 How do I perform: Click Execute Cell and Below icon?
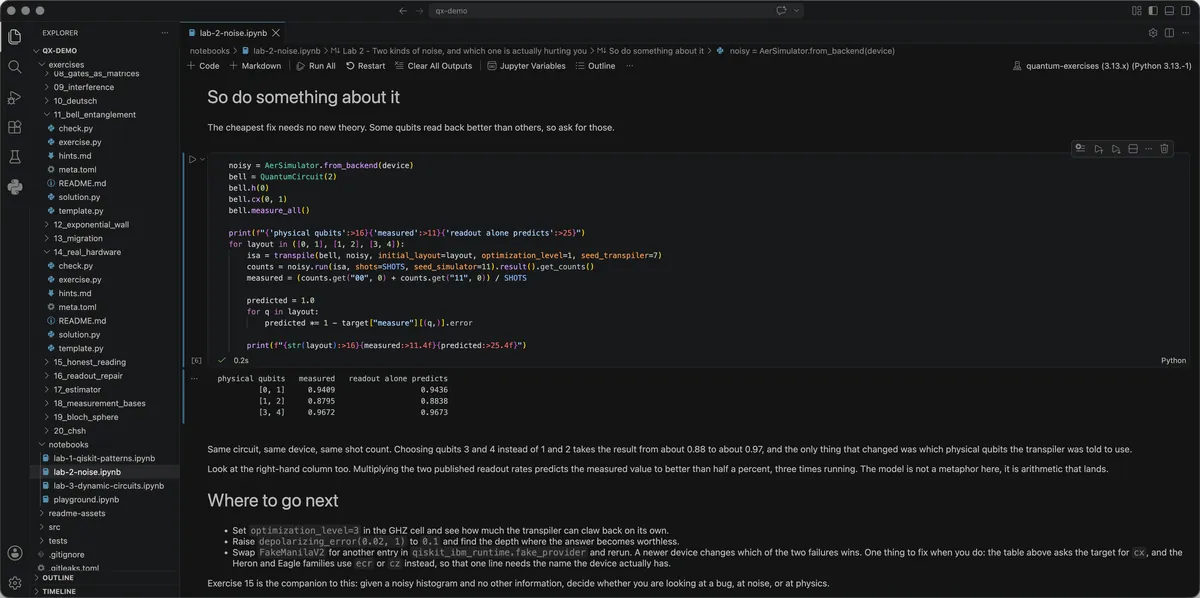1115,149
